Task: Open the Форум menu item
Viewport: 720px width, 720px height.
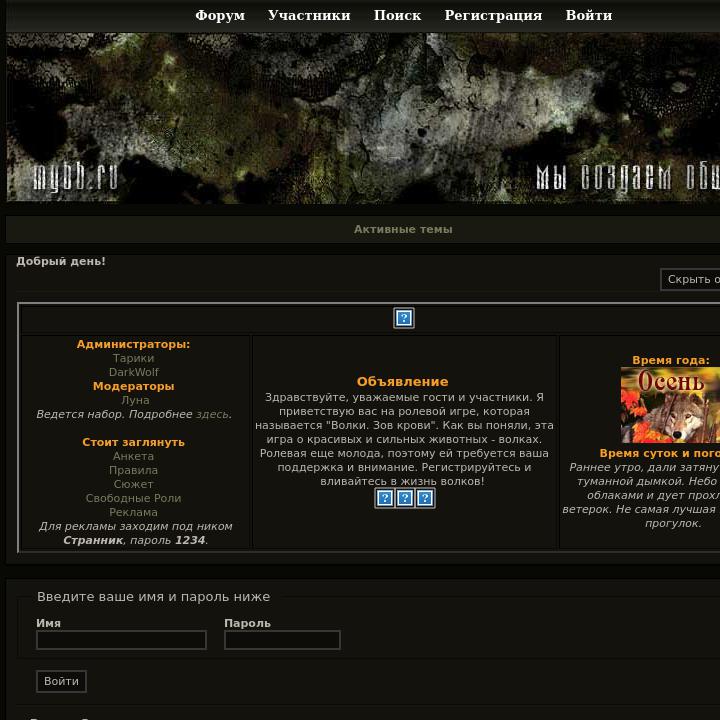Action: click(220, 15)
